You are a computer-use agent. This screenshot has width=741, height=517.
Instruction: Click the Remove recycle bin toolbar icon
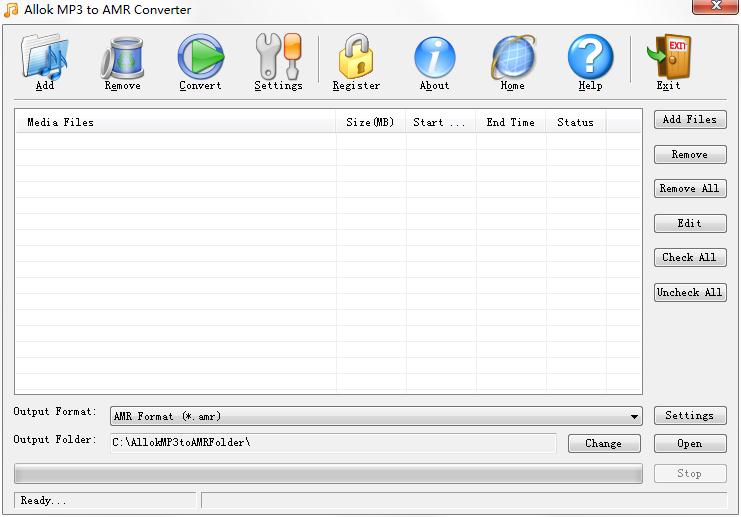click(x=122, y=57)
